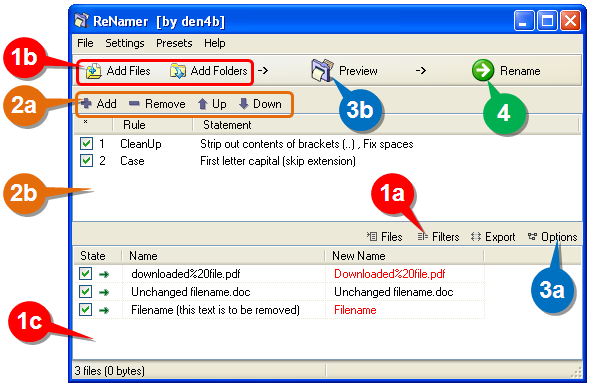This screenshot has height=387, width=593.
Task: Open the Presets menu
Action: [x=174, y=43]
